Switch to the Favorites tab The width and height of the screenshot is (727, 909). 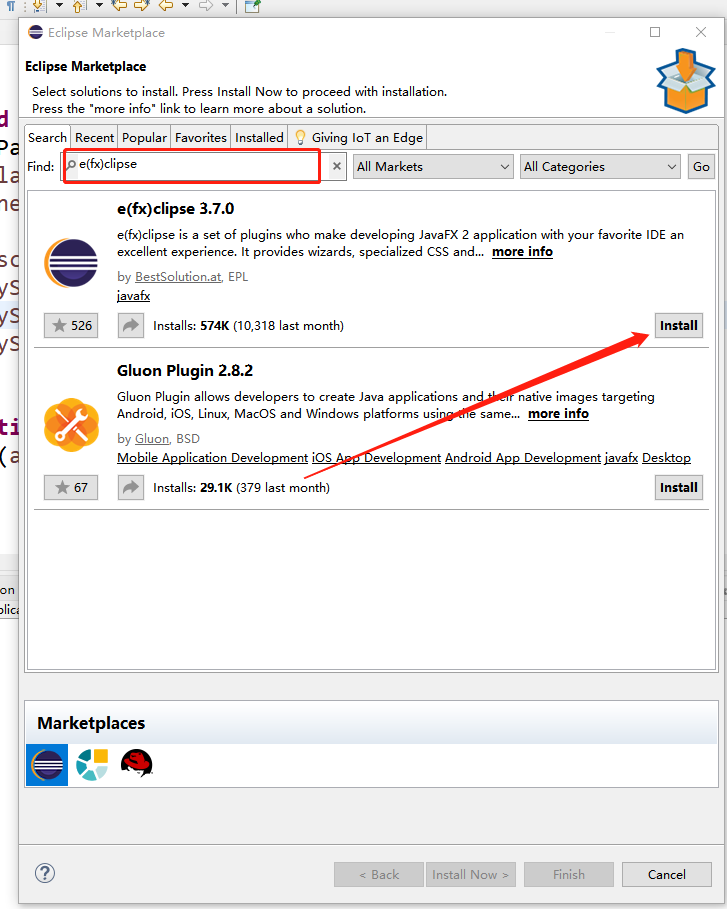coord(201,137)
